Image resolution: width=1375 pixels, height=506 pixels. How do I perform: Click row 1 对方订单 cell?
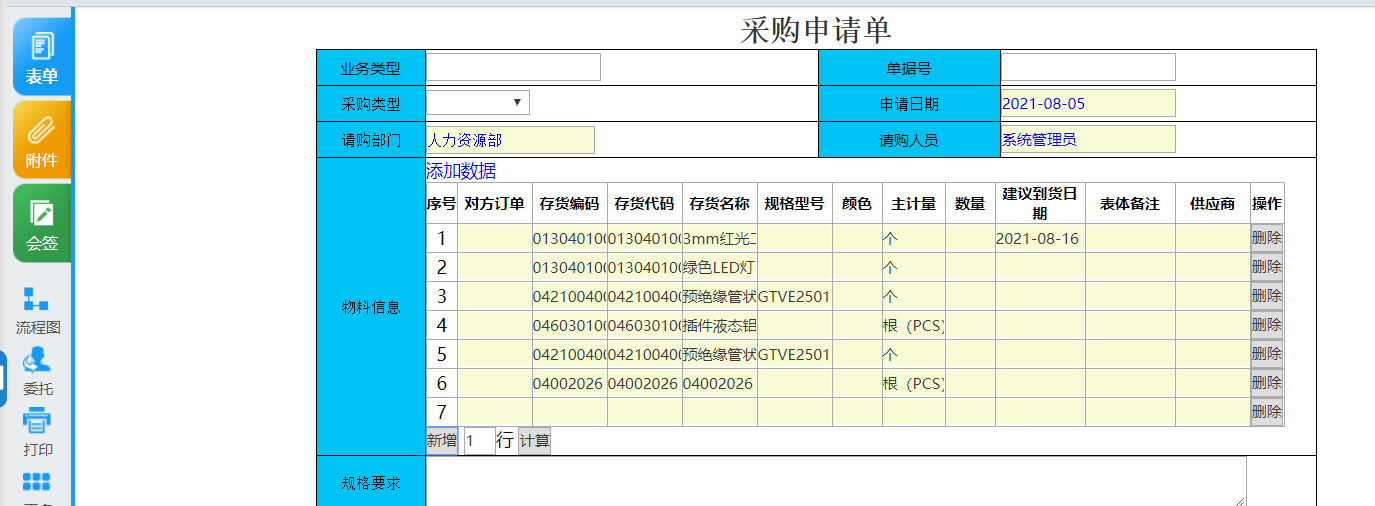tap(495, 238)
